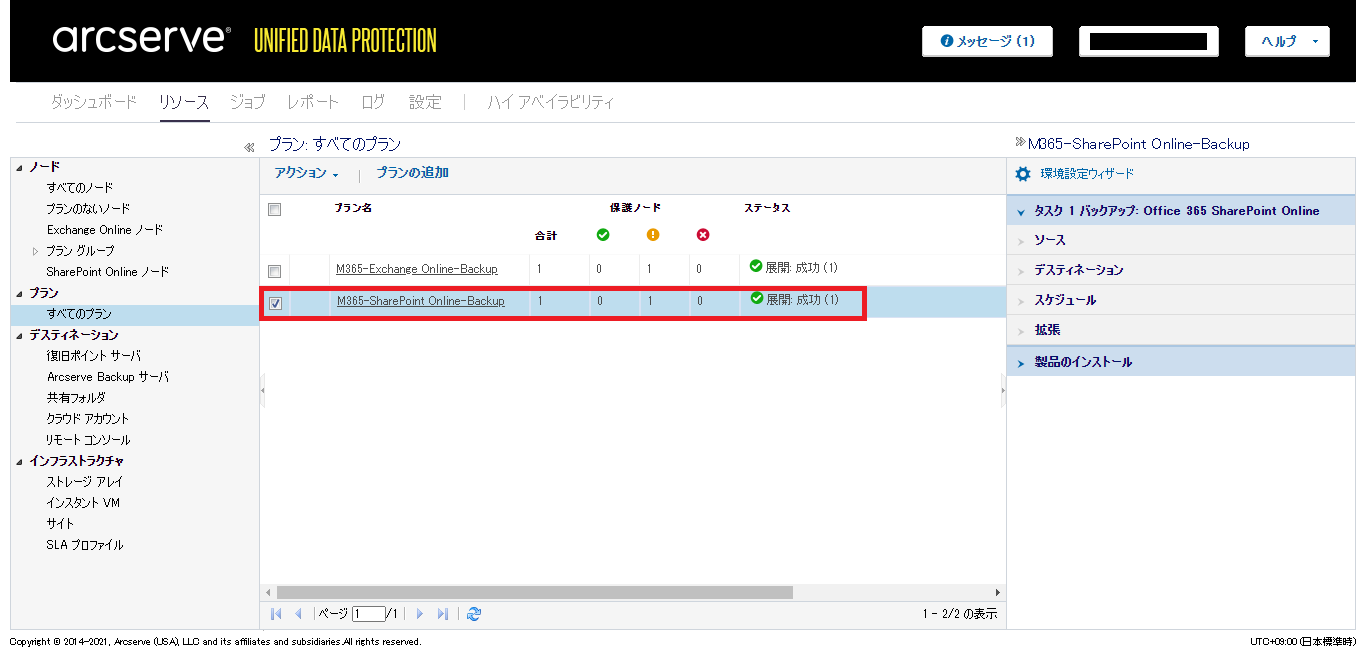Uncheck the M365-SharePoint Online-Backup row checkbox
Screen dimensions: 1366x651
click(275, 303)
